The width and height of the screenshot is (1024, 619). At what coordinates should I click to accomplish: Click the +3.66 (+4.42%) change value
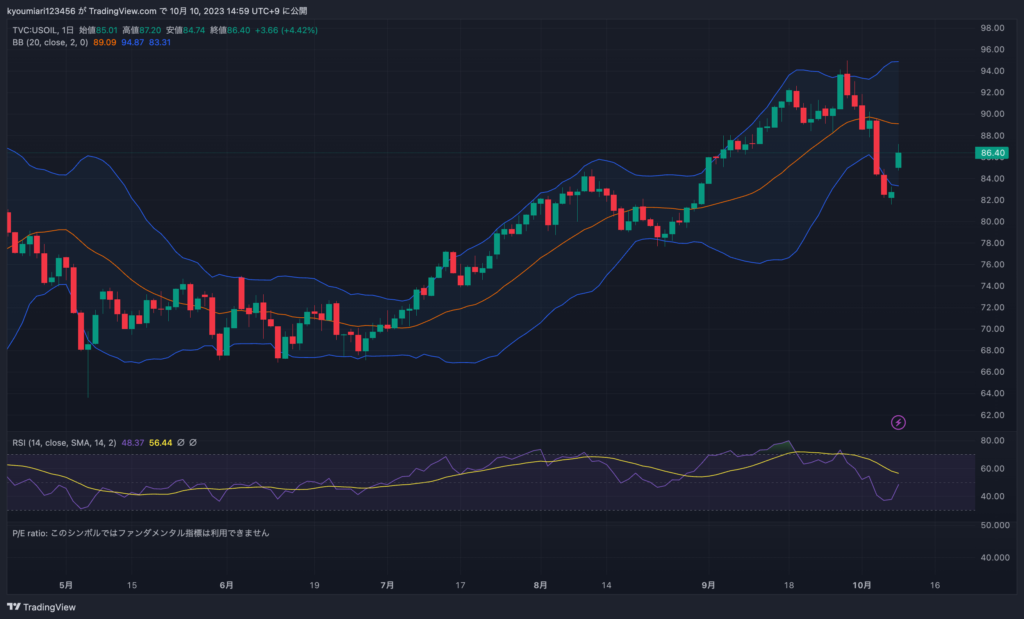pyautogui.click(x=286, y=30)
